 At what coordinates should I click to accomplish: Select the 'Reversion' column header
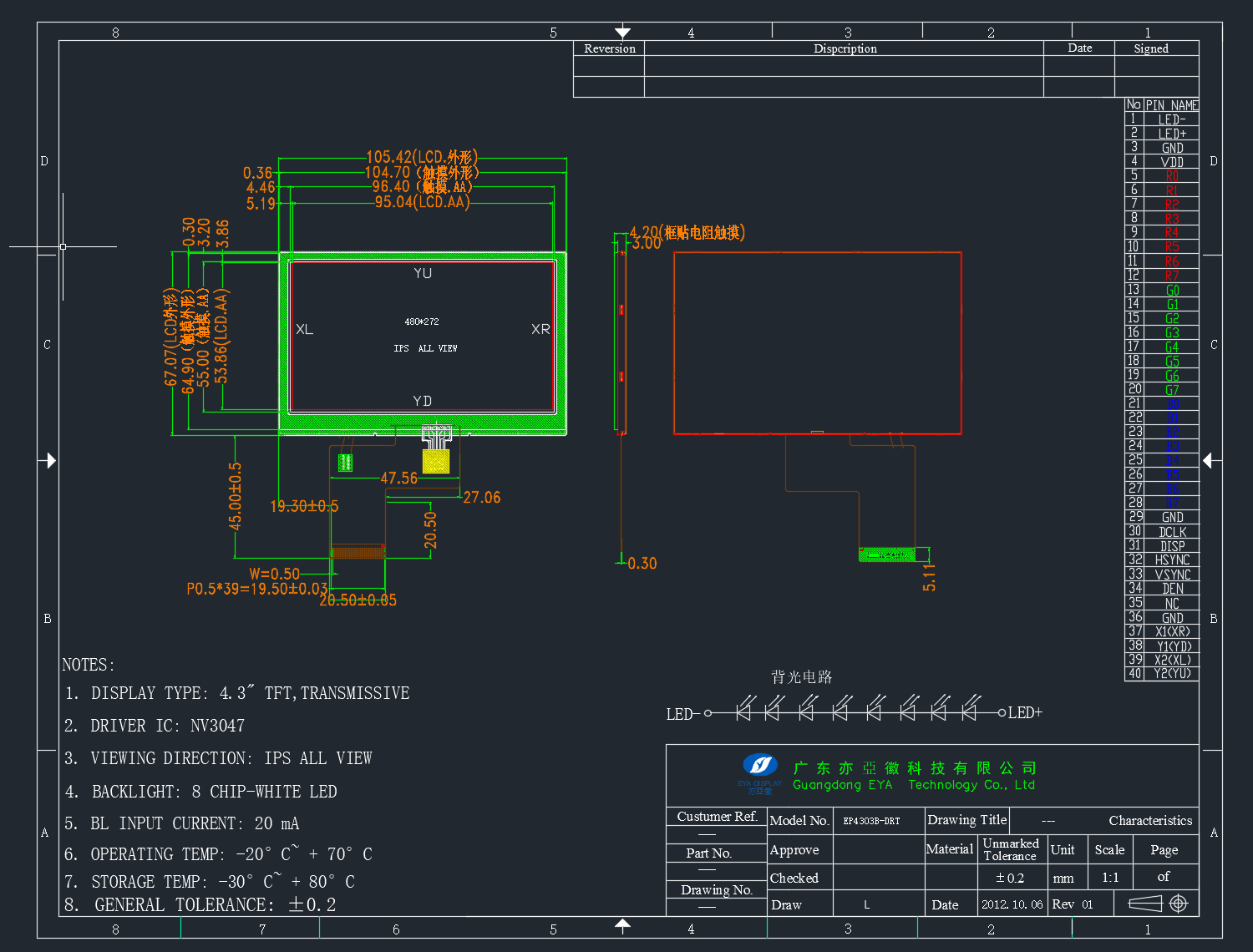tap(610, 48)
